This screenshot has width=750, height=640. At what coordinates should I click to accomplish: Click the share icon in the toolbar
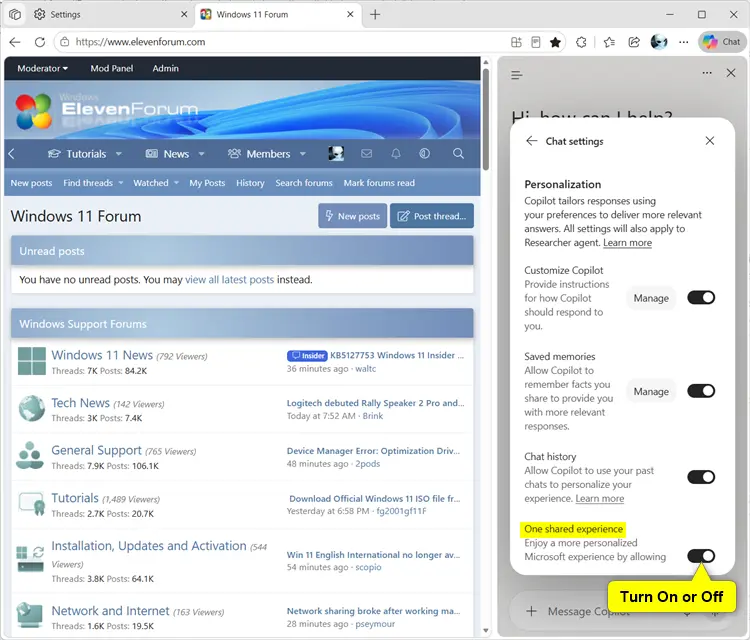[634, 42]
